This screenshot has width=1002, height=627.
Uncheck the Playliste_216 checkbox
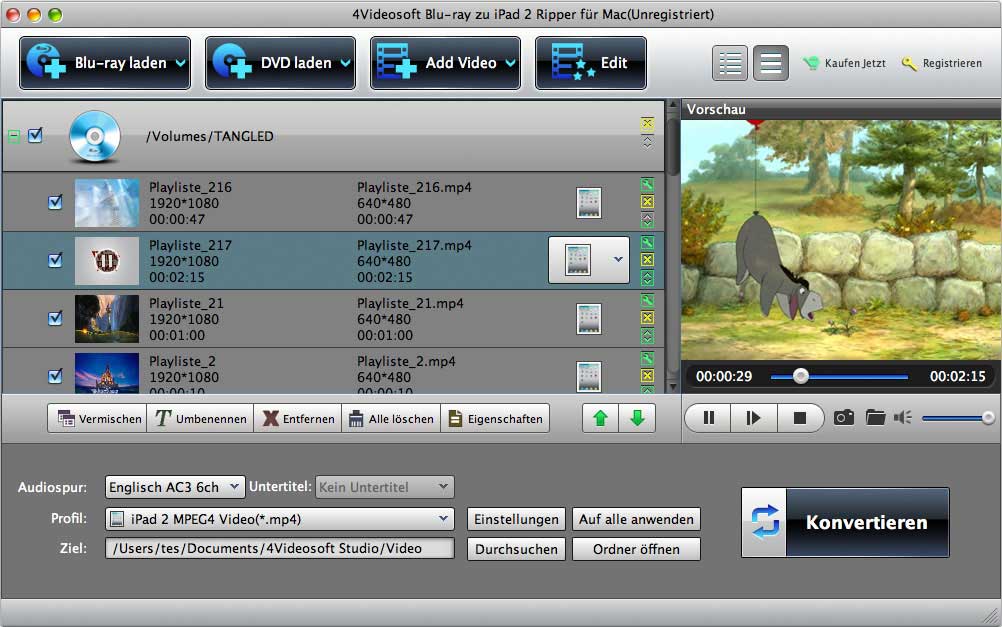click(56, 203)
